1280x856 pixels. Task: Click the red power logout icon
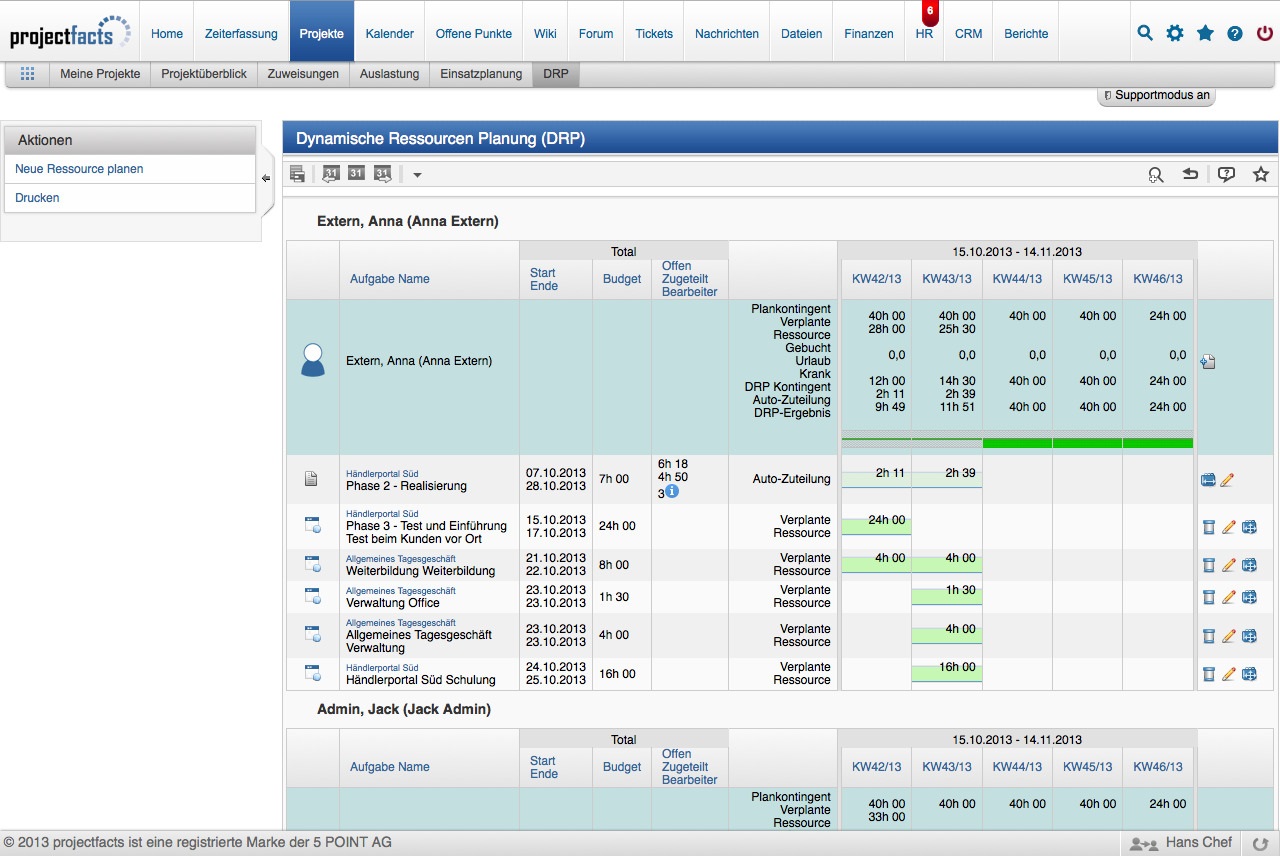coord(1265,33)
